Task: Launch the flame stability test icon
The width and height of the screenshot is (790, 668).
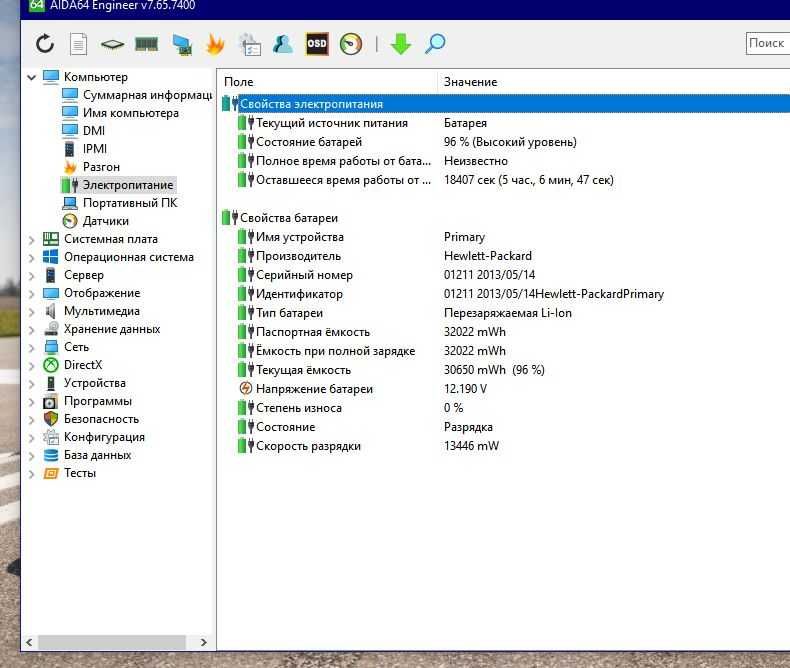Action: tap(215, 44)
